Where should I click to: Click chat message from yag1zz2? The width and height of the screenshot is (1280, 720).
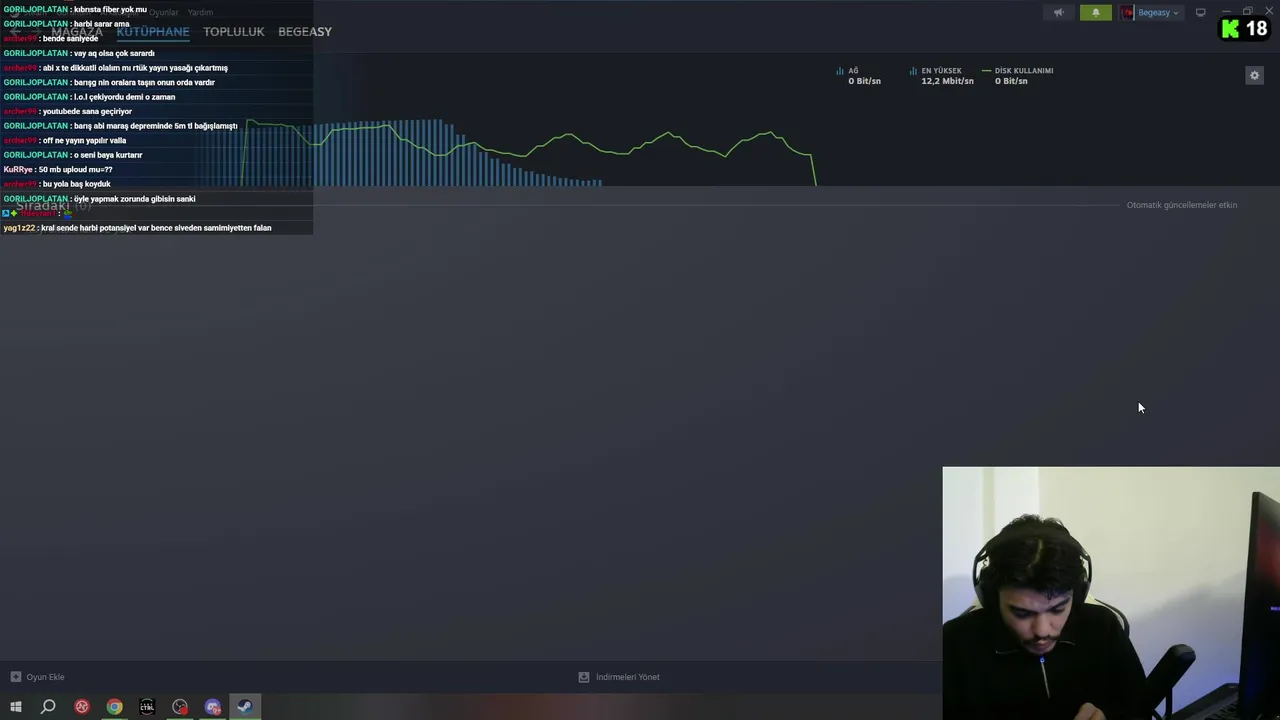pos(137,228)
